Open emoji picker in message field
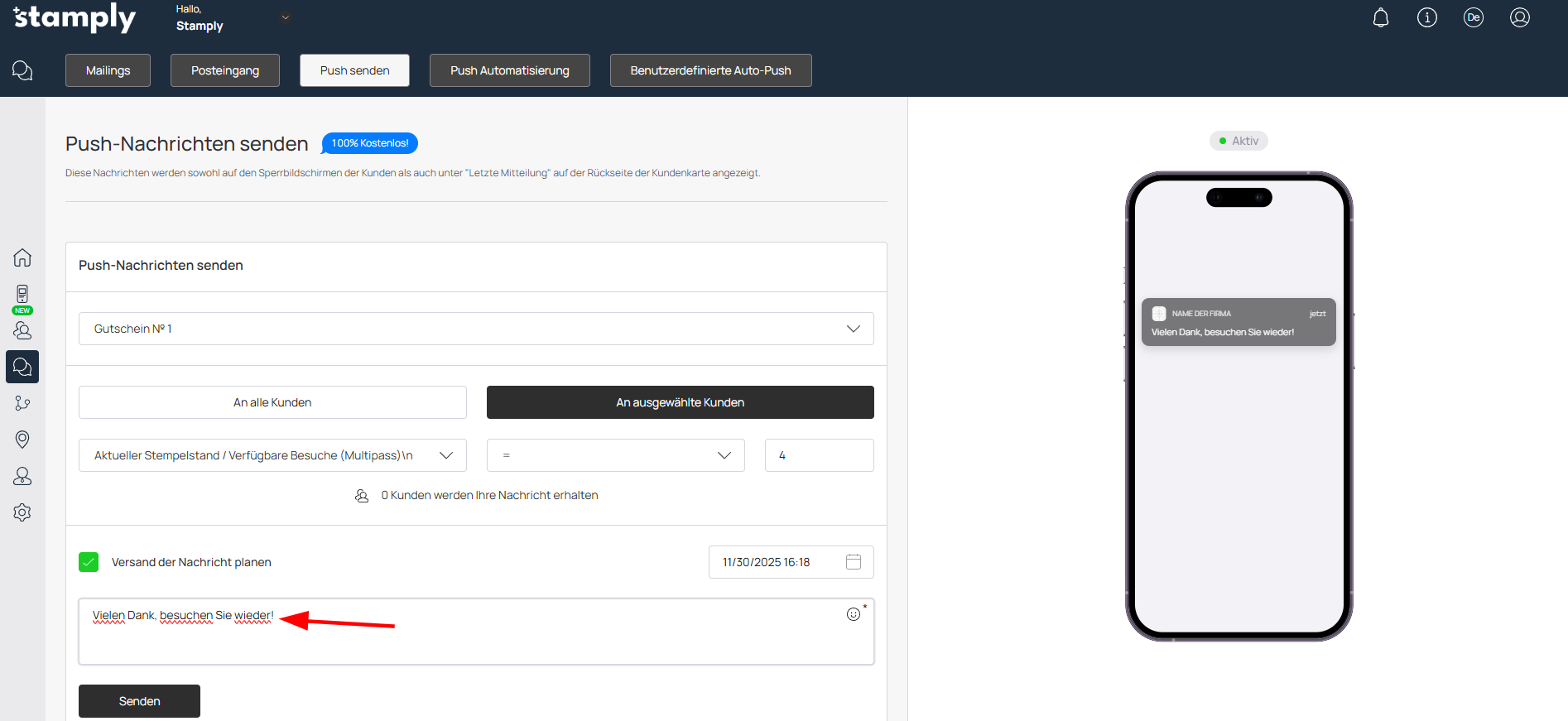The height and width of the screenshot is (721, 1568). [853, 614]
